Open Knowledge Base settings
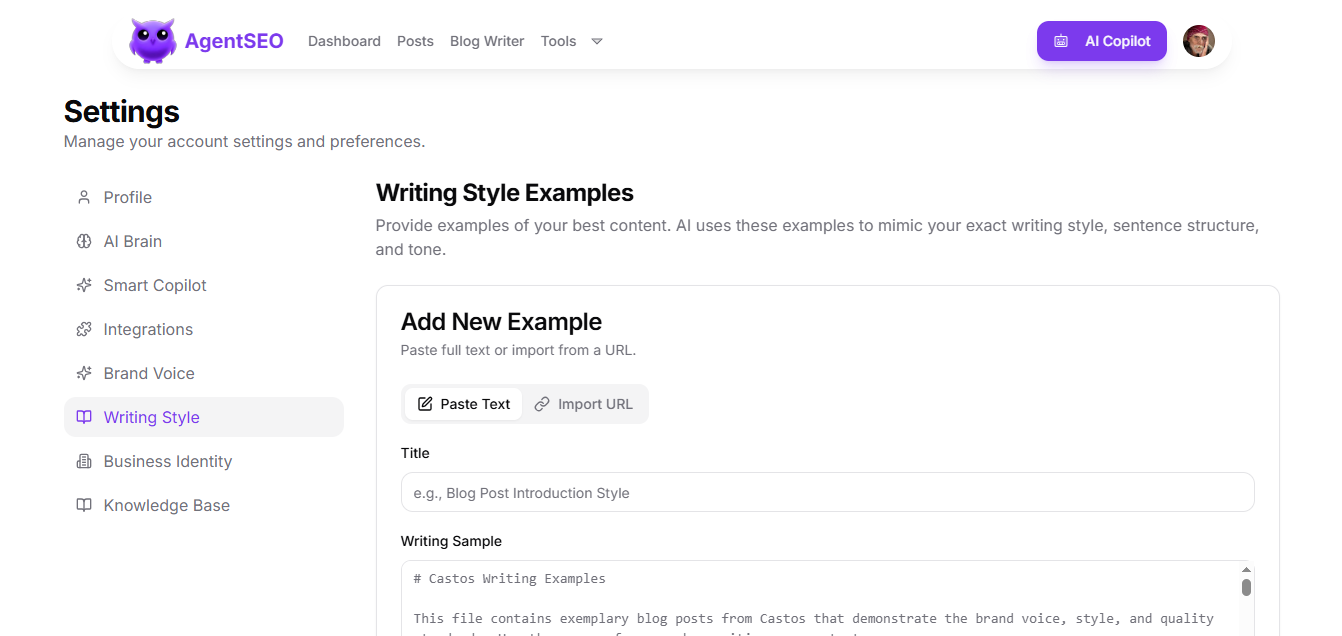Screen dimensions: 1342x636 [x=166, y=505]
